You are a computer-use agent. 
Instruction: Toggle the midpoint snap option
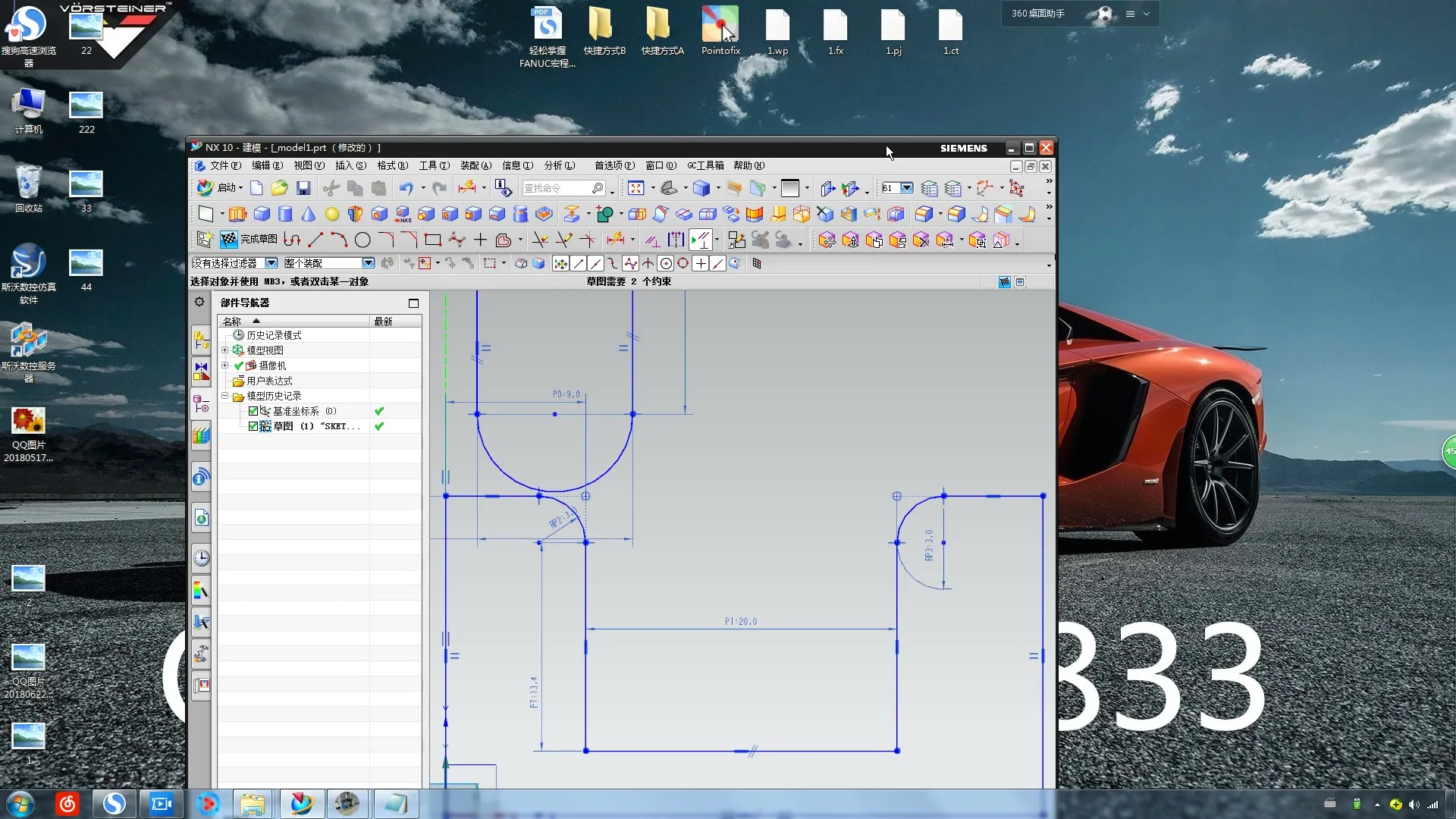(596, 263)
